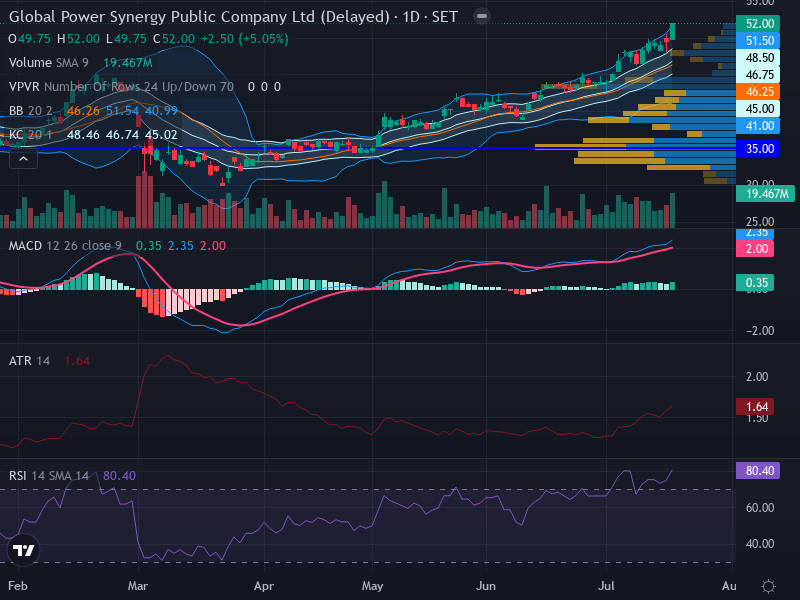The height and width of the screenshot is (600, 800).
Task: Click the 19.467M volume value label
Action: [765, 193]
